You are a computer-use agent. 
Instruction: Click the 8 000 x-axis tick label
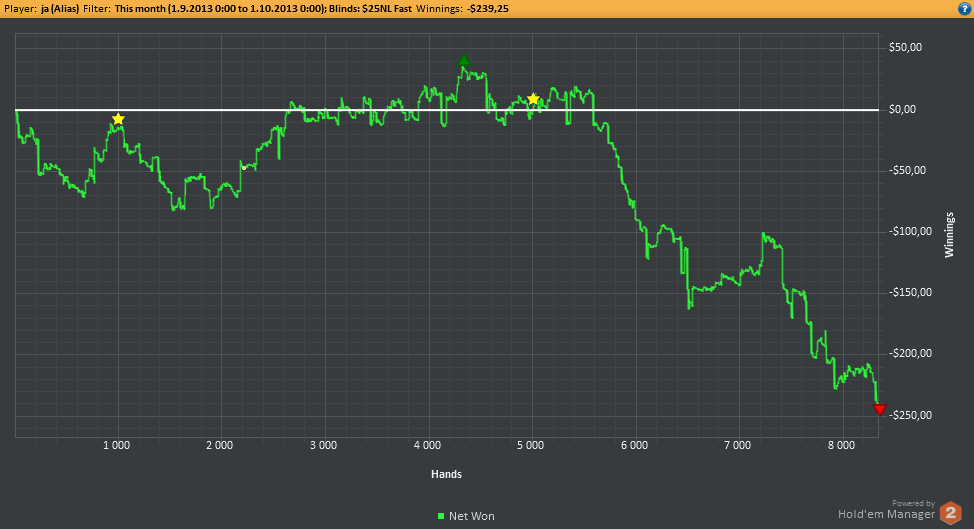[x=841, y=444]
